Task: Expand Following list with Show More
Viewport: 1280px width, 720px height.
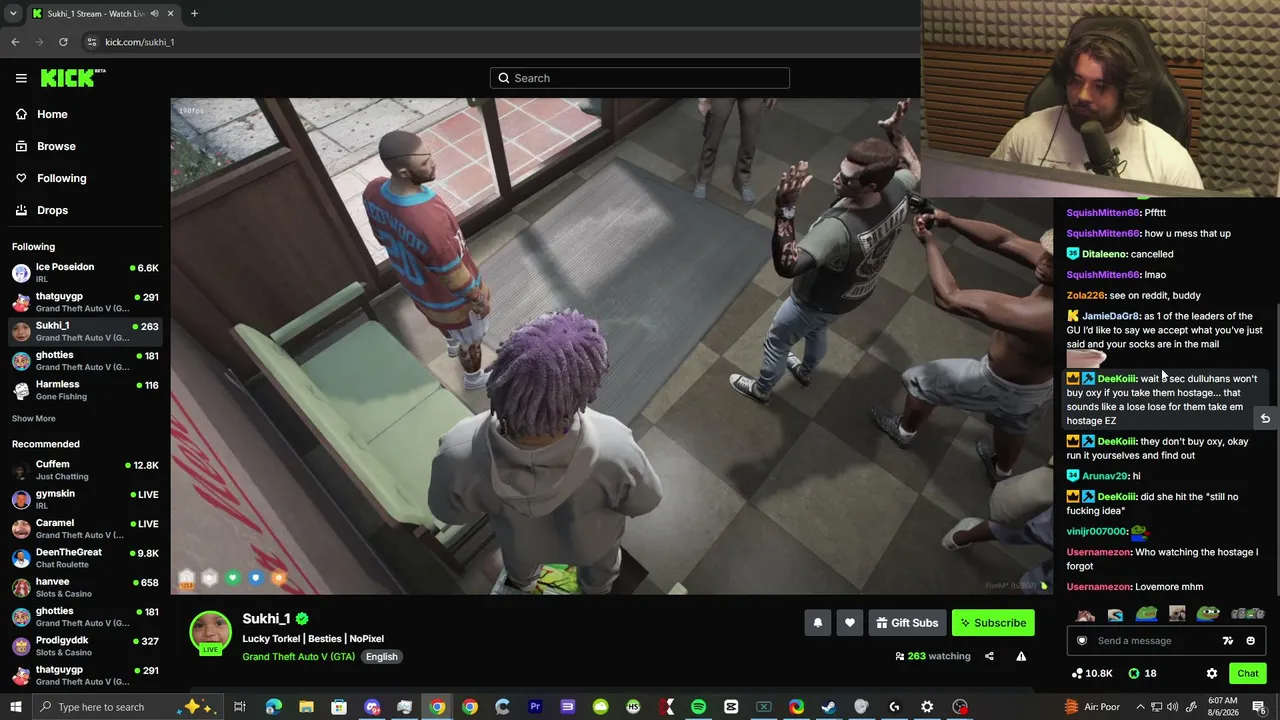Action: (34, 418)
